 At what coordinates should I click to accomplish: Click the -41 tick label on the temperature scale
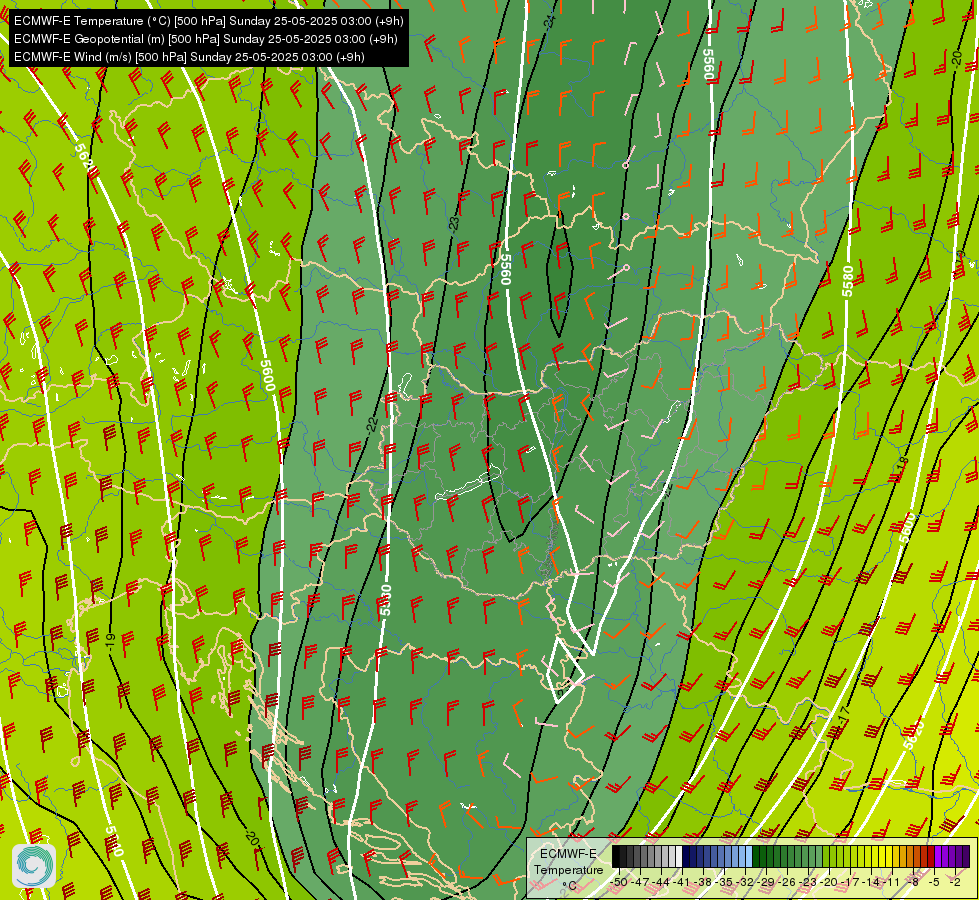point(681,882)
